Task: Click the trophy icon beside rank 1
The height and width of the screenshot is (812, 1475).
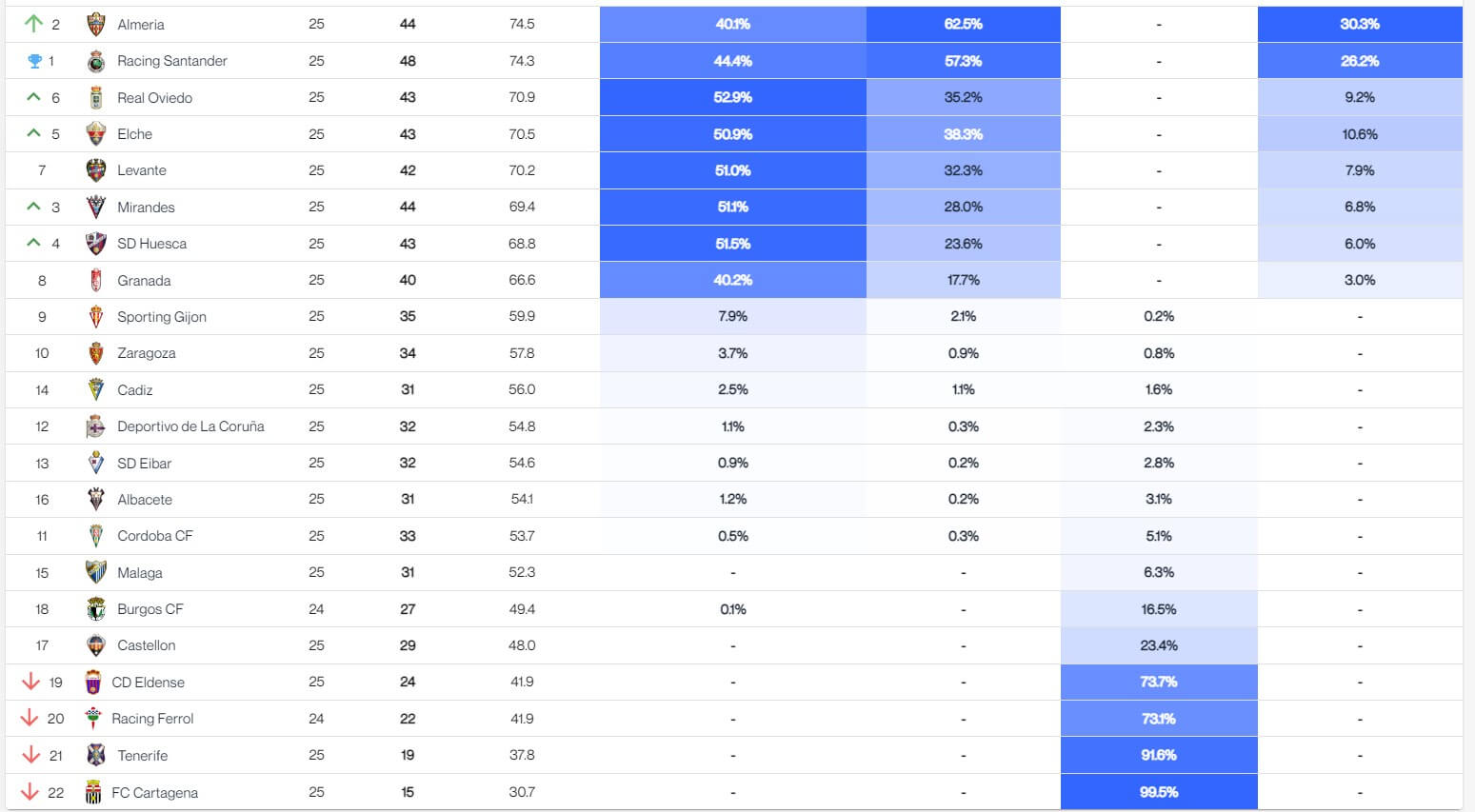Action: 35,61
